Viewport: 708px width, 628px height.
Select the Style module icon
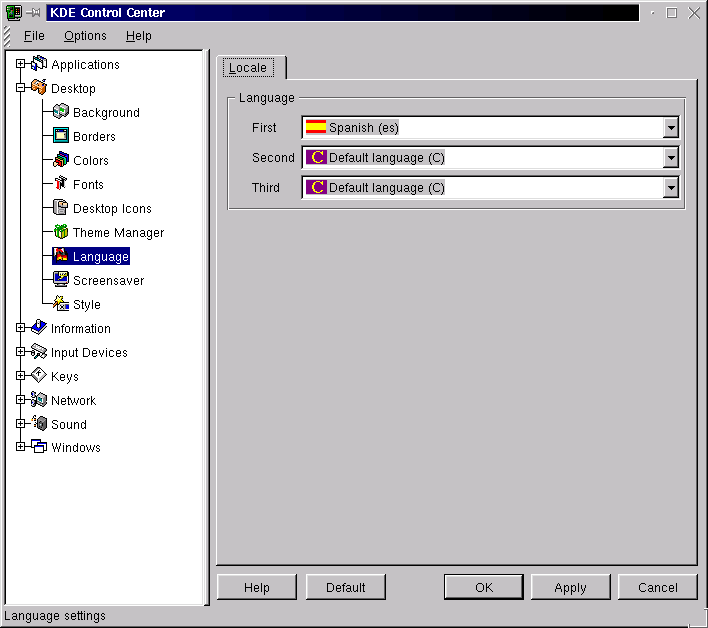(x=61, y=304)
